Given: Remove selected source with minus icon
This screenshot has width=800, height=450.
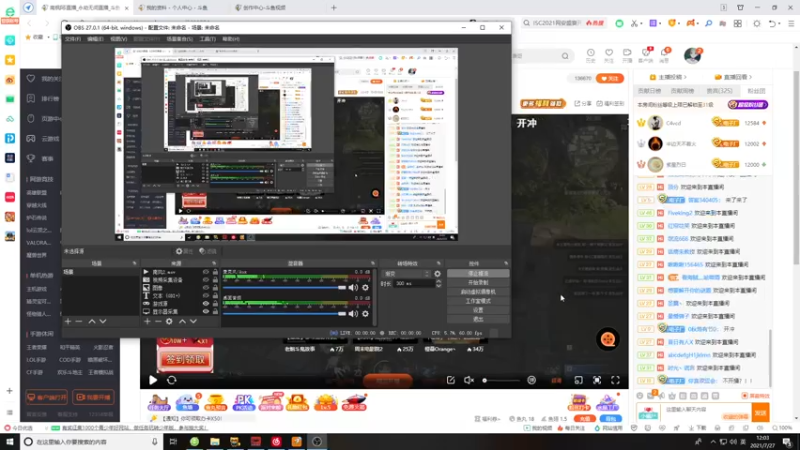Looking at the screenshot, I should (x=158, y=321).
